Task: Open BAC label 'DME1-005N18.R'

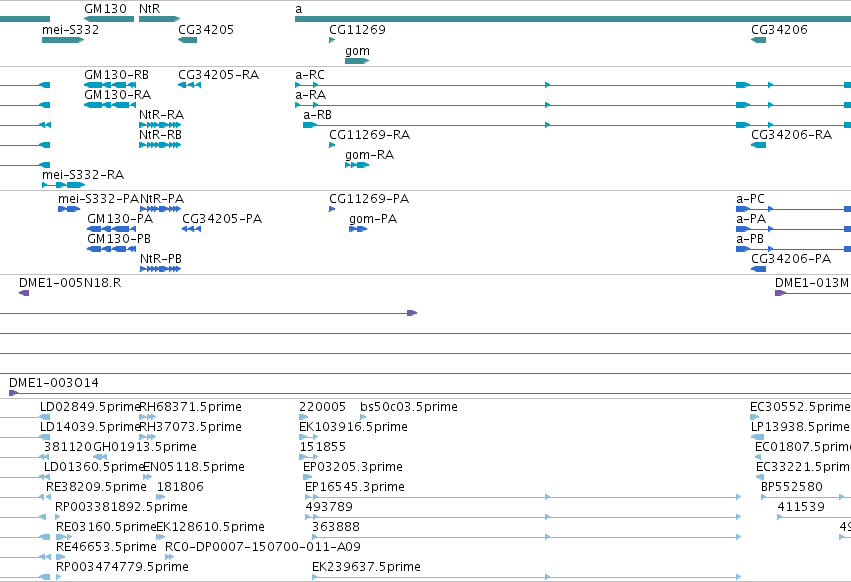Action: click(x=70, y=283)
